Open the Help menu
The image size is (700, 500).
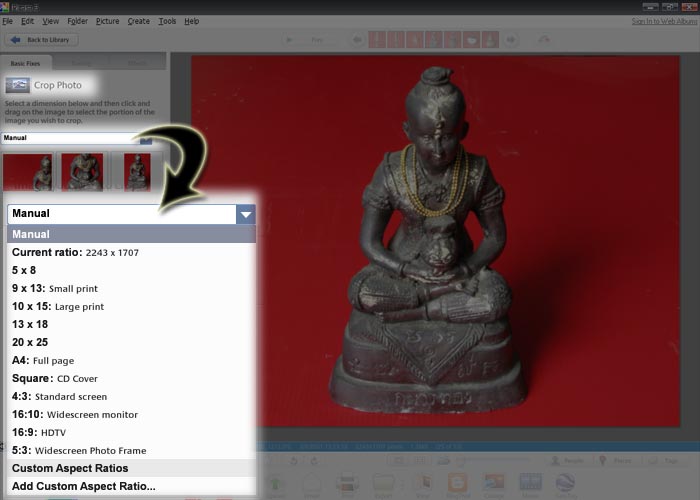click(192, 21)
